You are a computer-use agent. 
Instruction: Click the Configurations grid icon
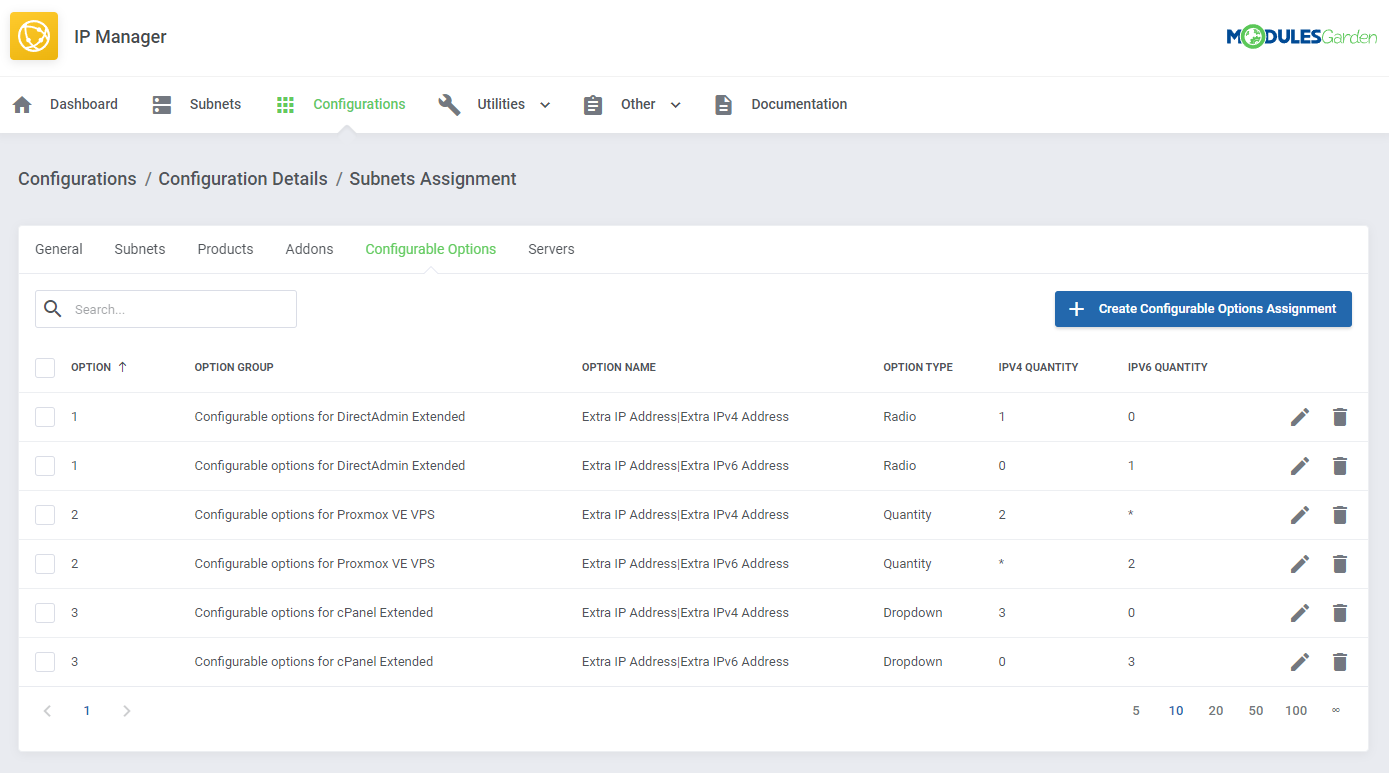285,103
